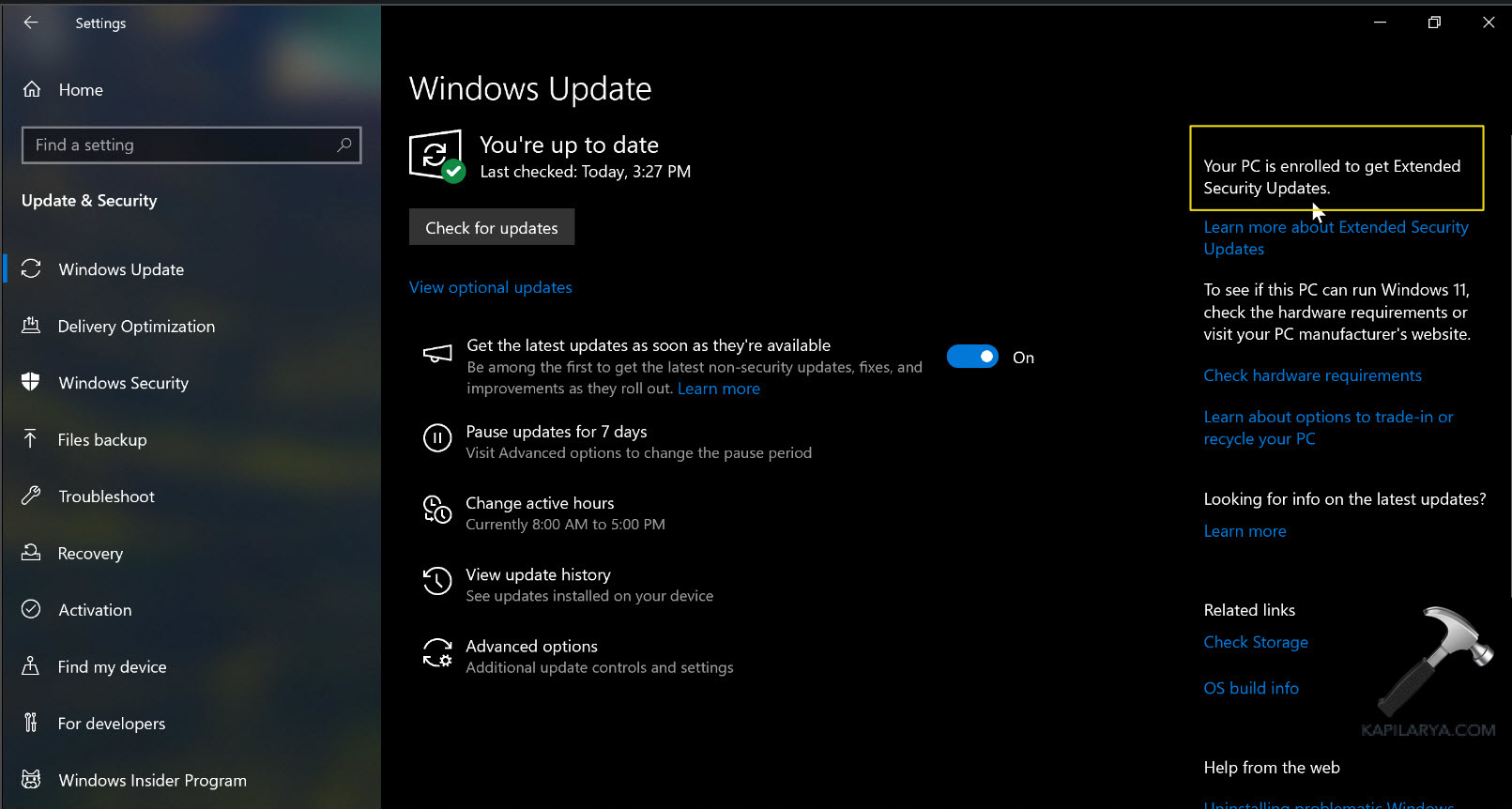The height and width of the screenshot is (809, 1512).
Task: Click Learn more link under latest updates
Action: [719, 389]
